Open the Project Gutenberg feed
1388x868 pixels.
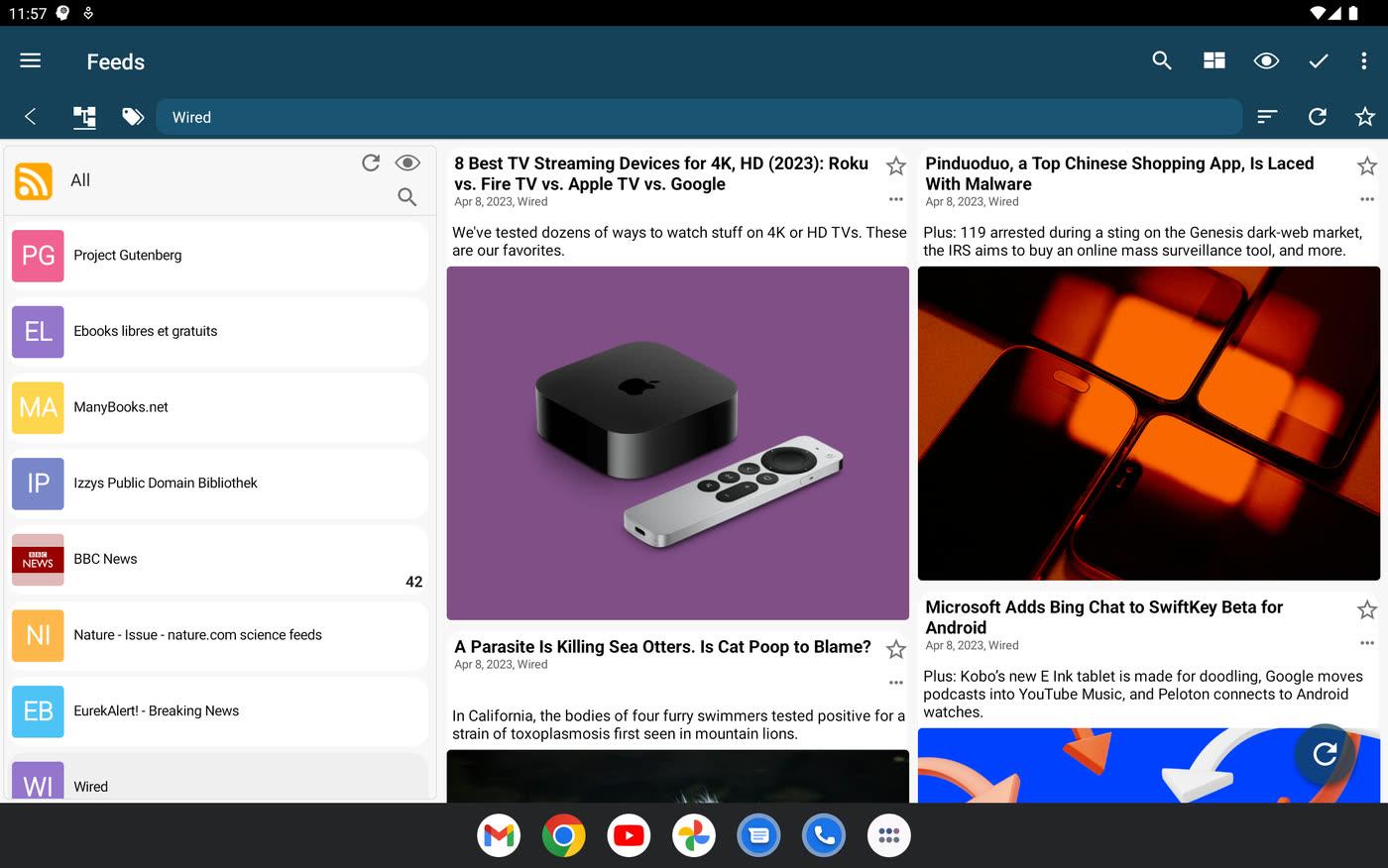pyautogui.click(x=220, y=256)
